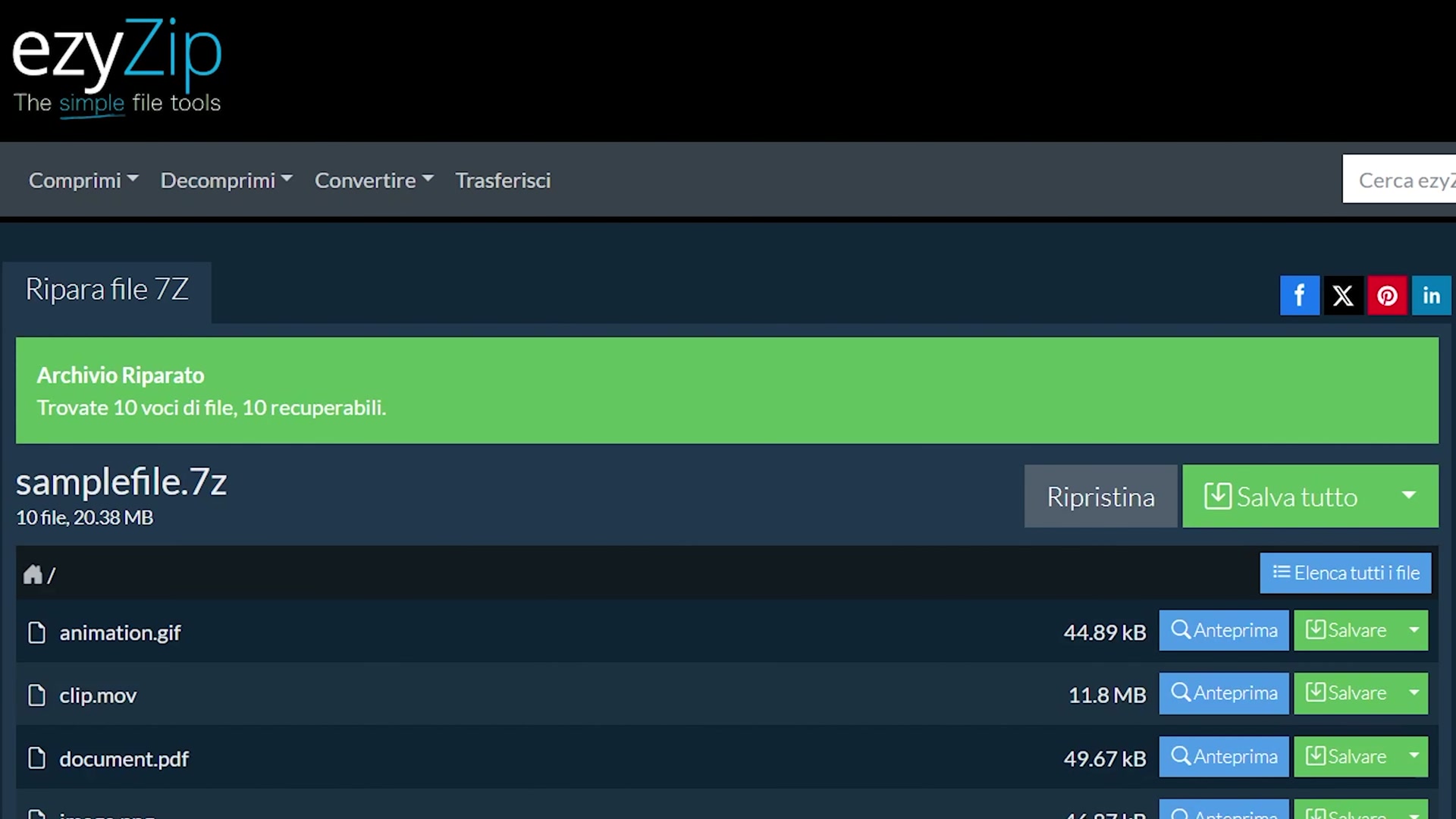Viewport: 1456px width, 819px height.
Task: Click Elenca tutti i file button
Action: click(x=1345, y=573)
